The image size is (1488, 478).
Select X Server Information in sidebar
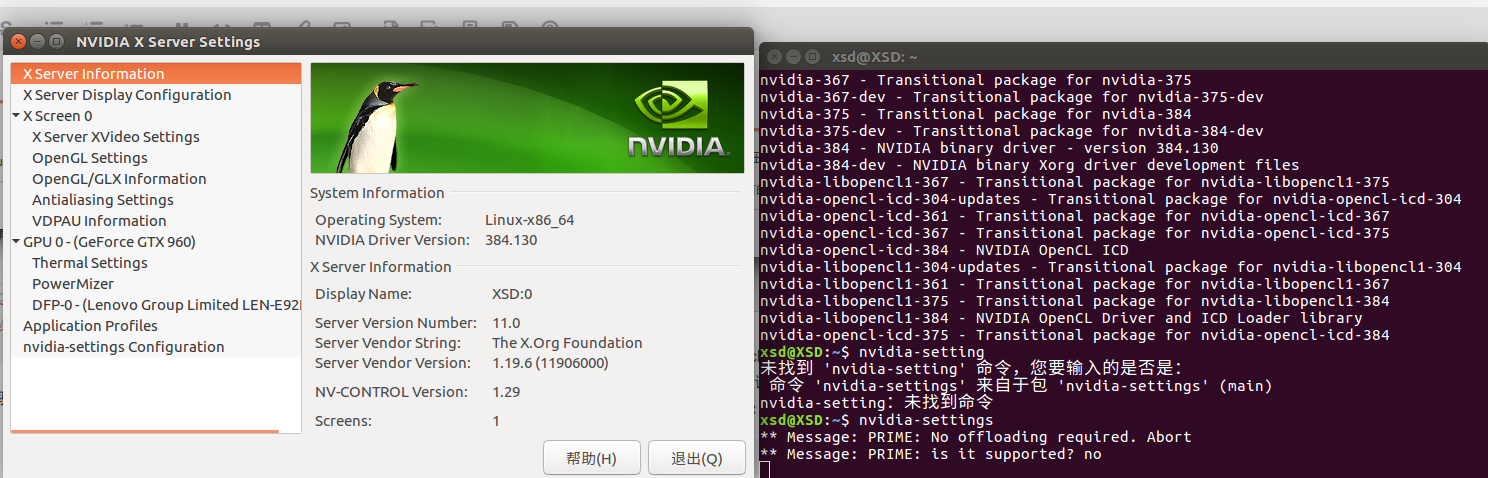tap(156, 74)
